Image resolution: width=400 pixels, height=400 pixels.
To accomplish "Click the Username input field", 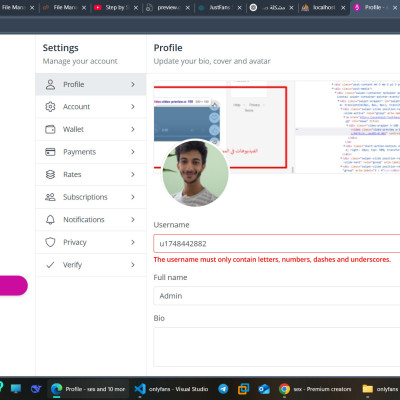I will (277, 244).
